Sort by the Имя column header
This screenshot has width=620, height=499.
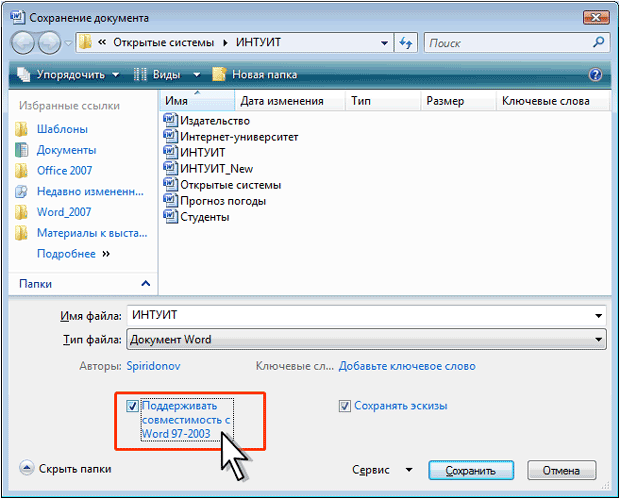coord(197,101)
